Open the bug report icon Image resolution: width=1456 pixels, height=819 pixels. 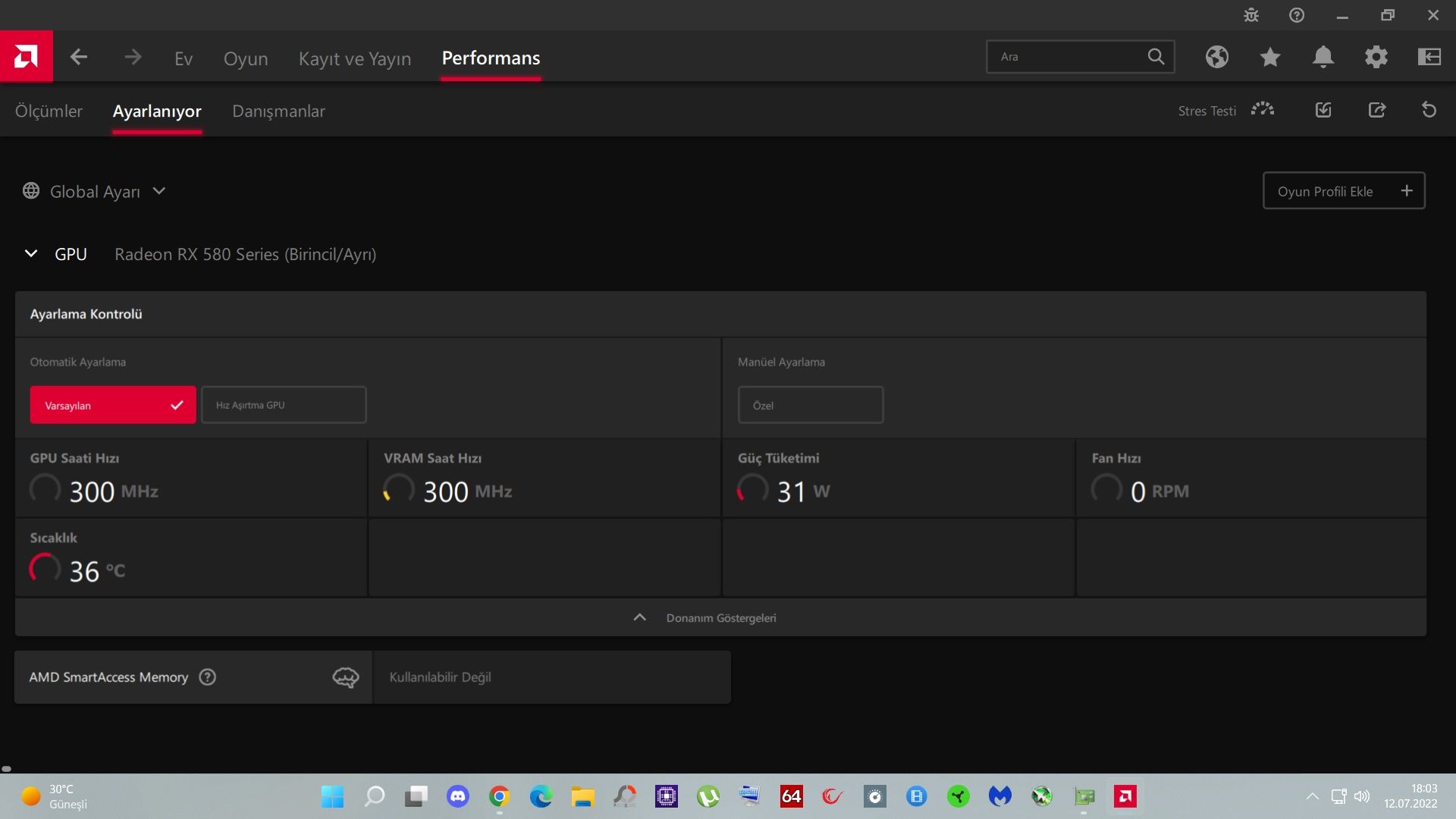[x=1251, y=15]
